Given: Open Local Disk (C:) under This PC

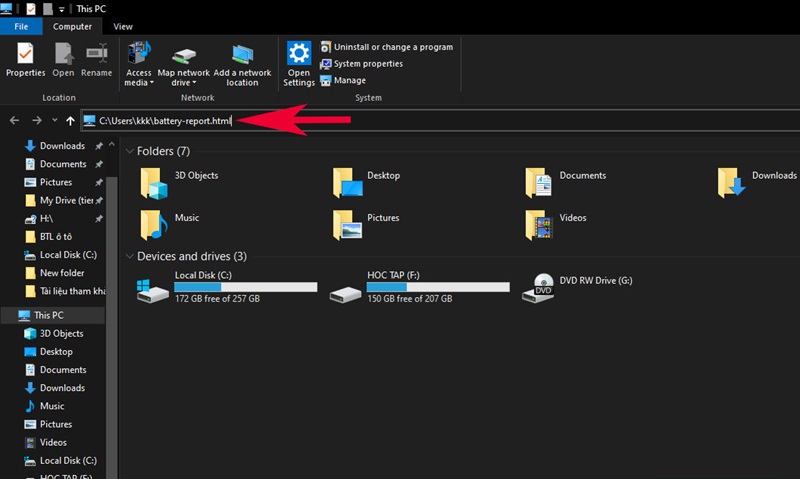Looking at the screenshot, I should coord(68,461).
